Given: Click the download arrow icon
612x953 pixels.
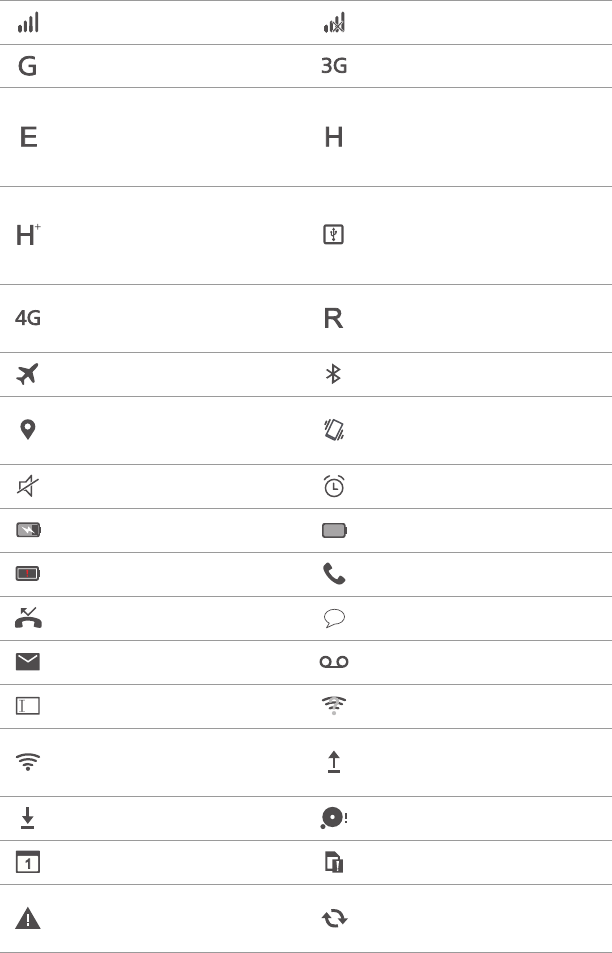Looking at the screenshot, I should pyautogui.click(x=28, y=818).
